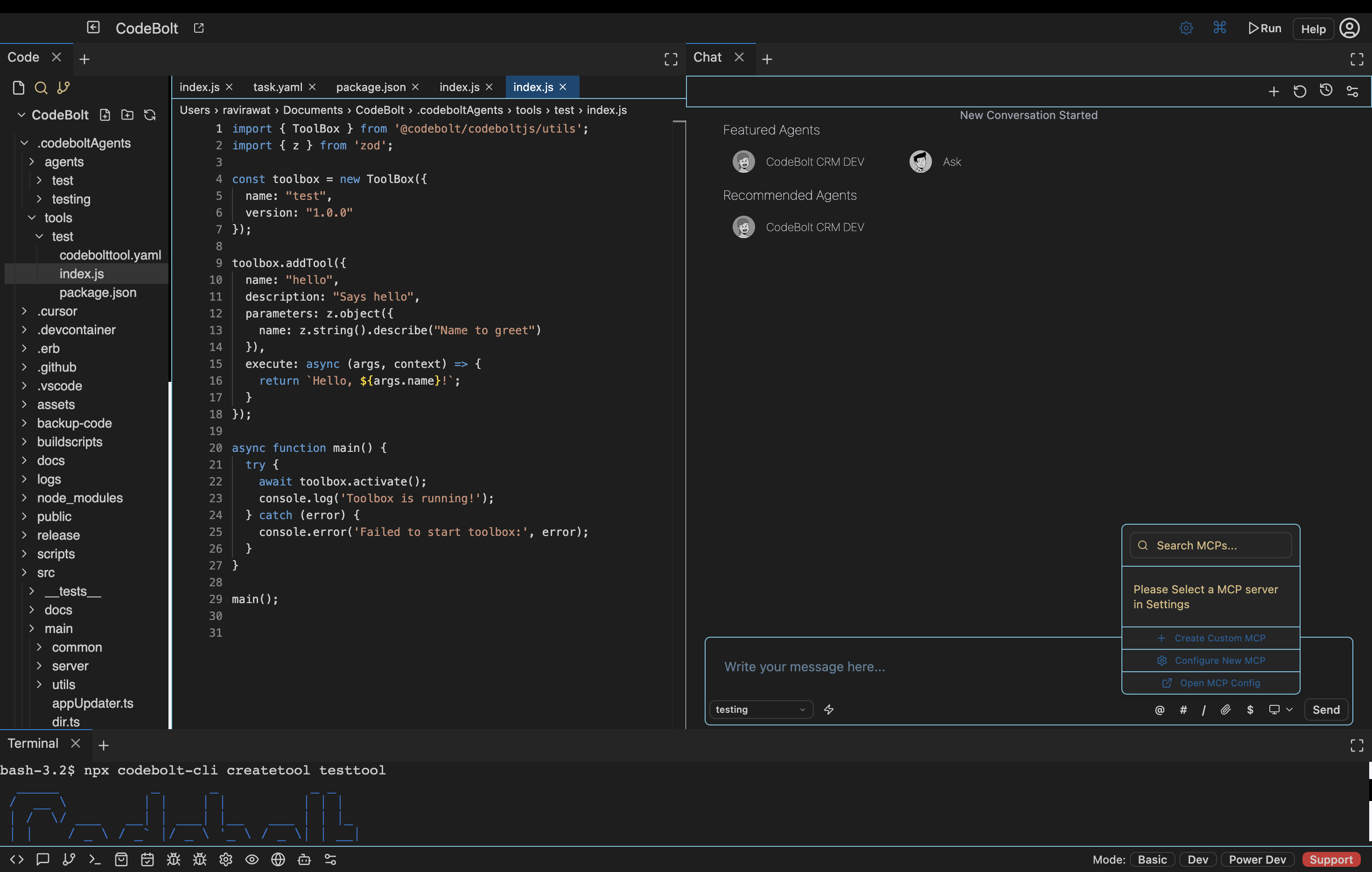
Task: Expand the .github folder
Action: click(24, 367)
